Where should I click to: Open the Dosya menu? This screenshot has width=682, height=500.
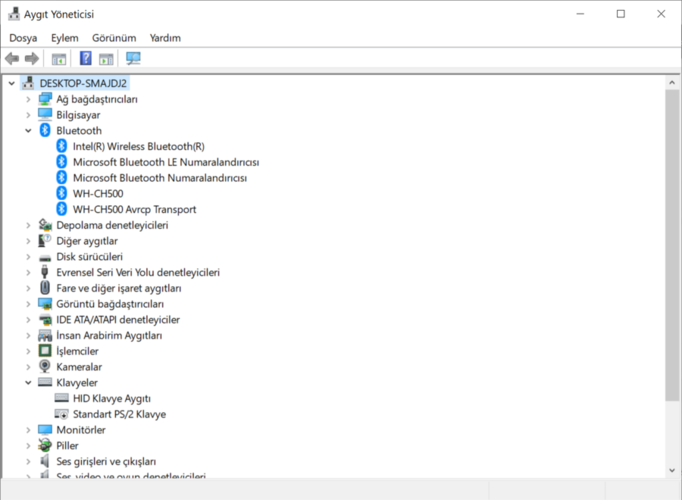pos(23,38)
